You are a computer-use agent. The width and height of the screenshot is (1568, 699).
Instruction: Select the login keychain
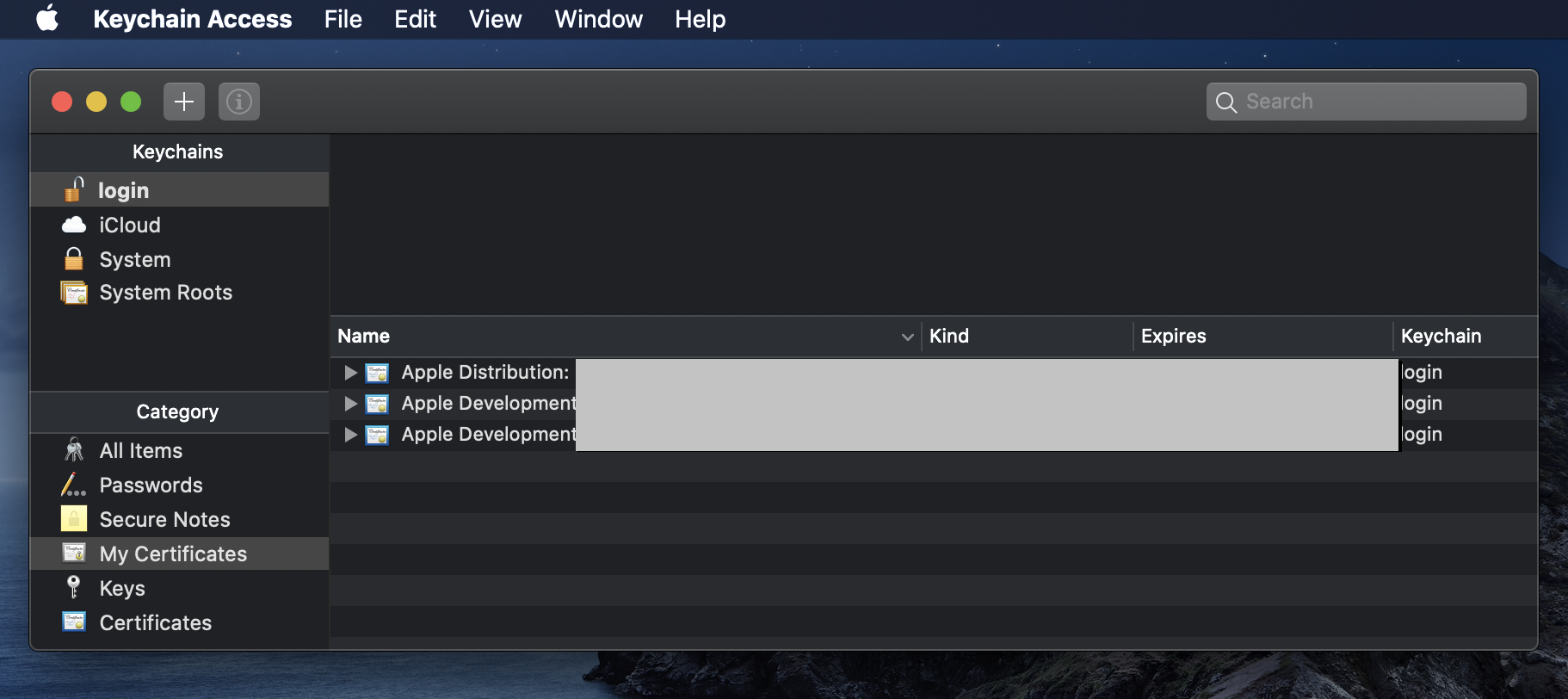(180, 189)
